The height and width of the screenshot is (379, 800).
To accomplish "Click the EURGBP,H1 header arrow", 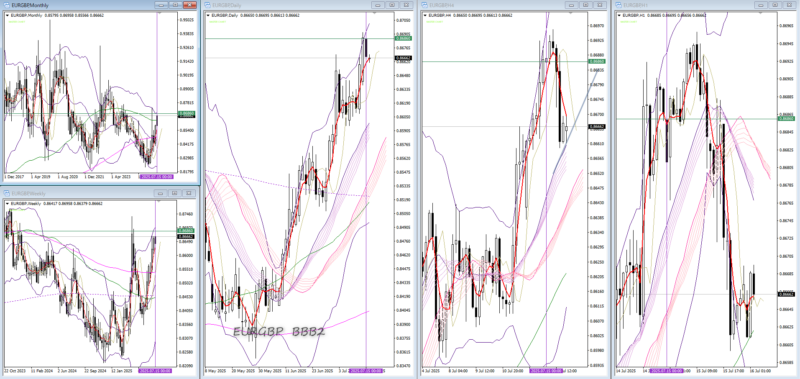I will 619,15.
